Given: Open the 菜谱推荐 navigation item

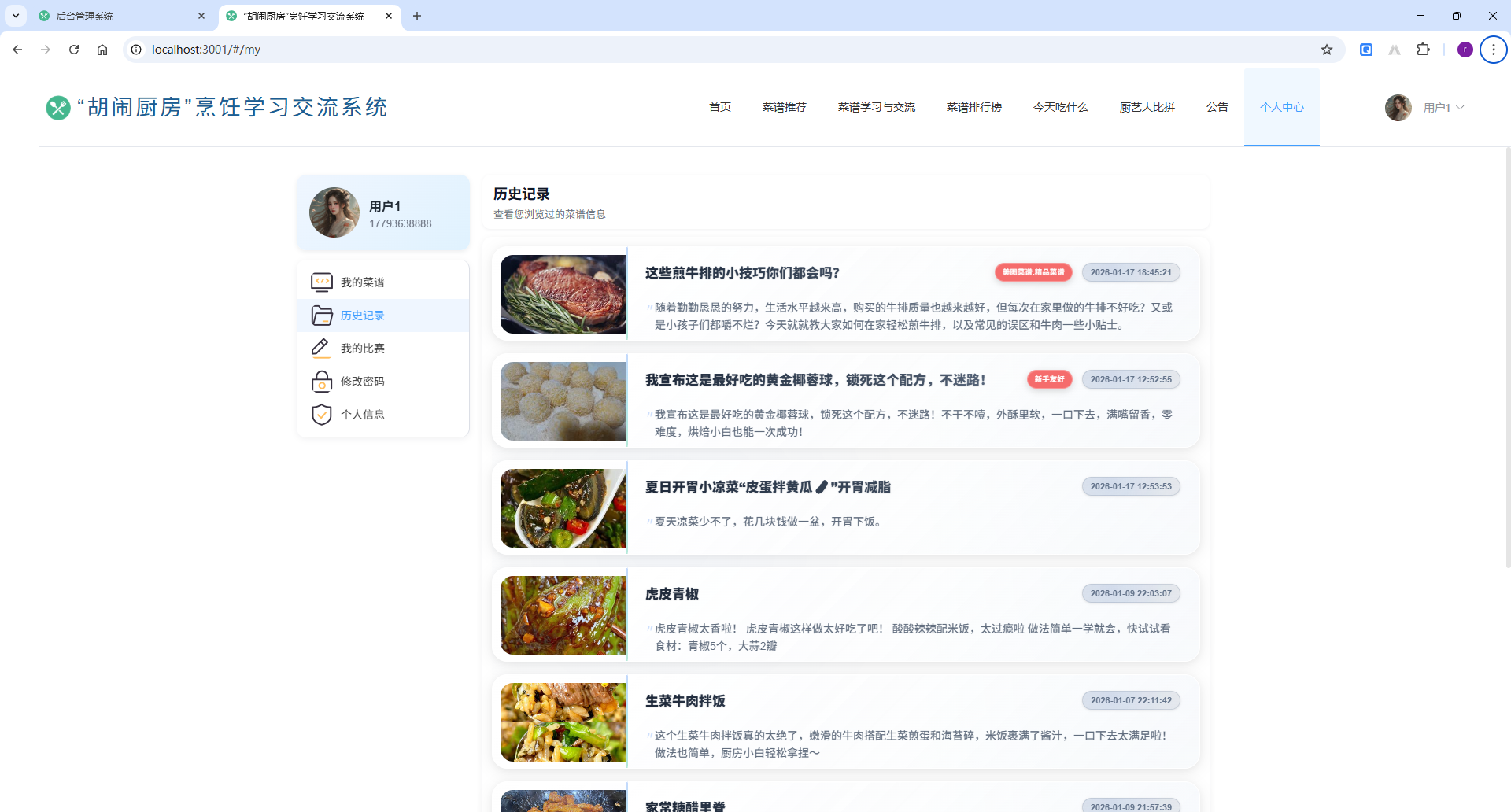Looking at the screenshot, I should 785,107.
